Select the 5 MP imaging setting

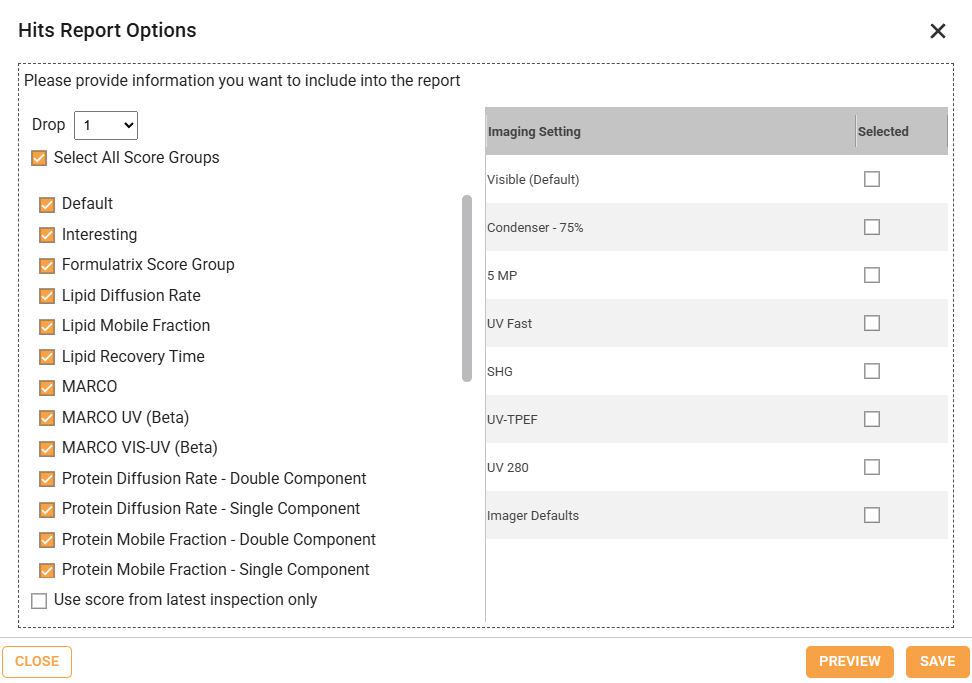(872, 275)
